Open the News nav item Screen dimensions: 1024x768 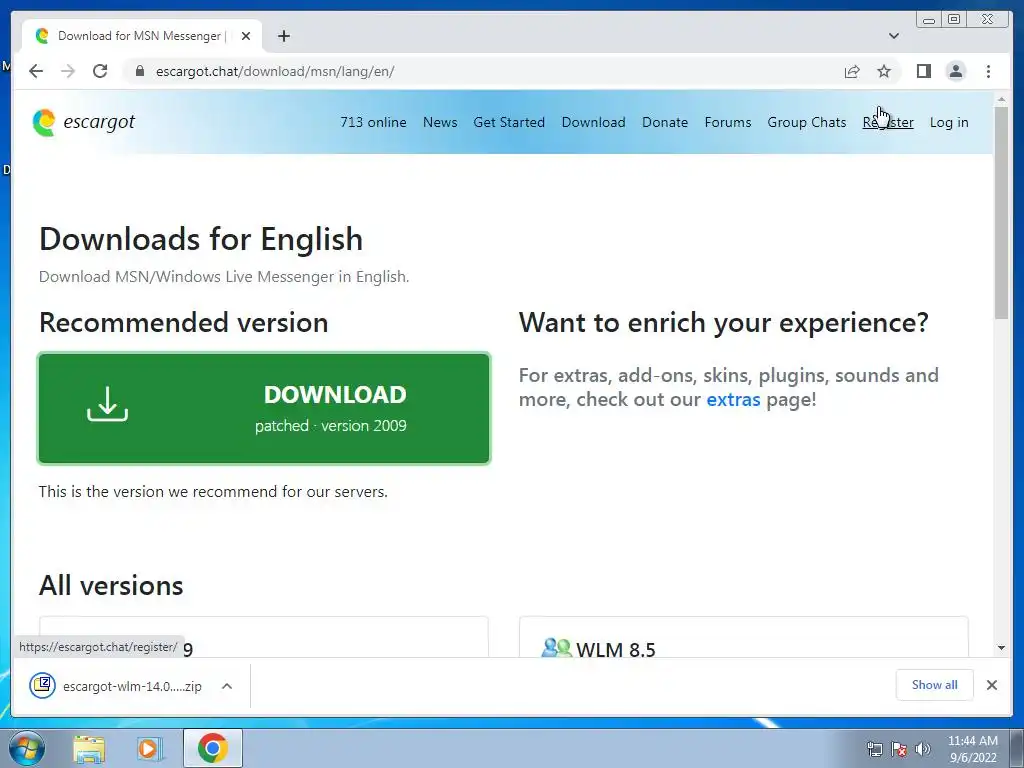coord(440,122)
